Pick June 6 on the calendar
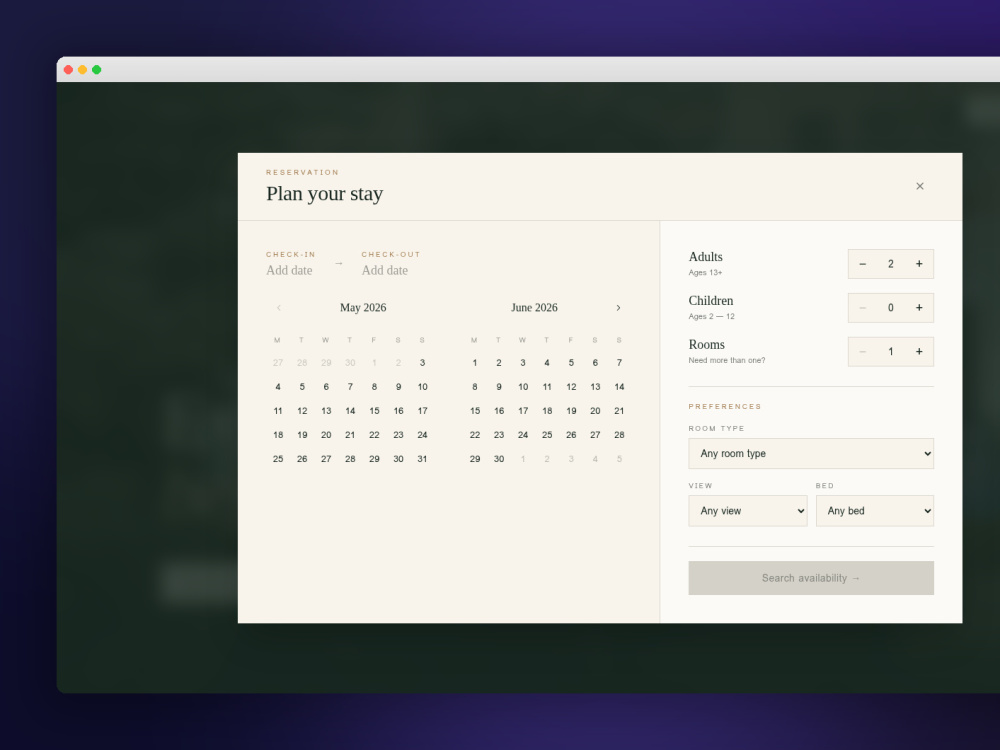Viewport: 1000px width, 750px height. (595, 363)
